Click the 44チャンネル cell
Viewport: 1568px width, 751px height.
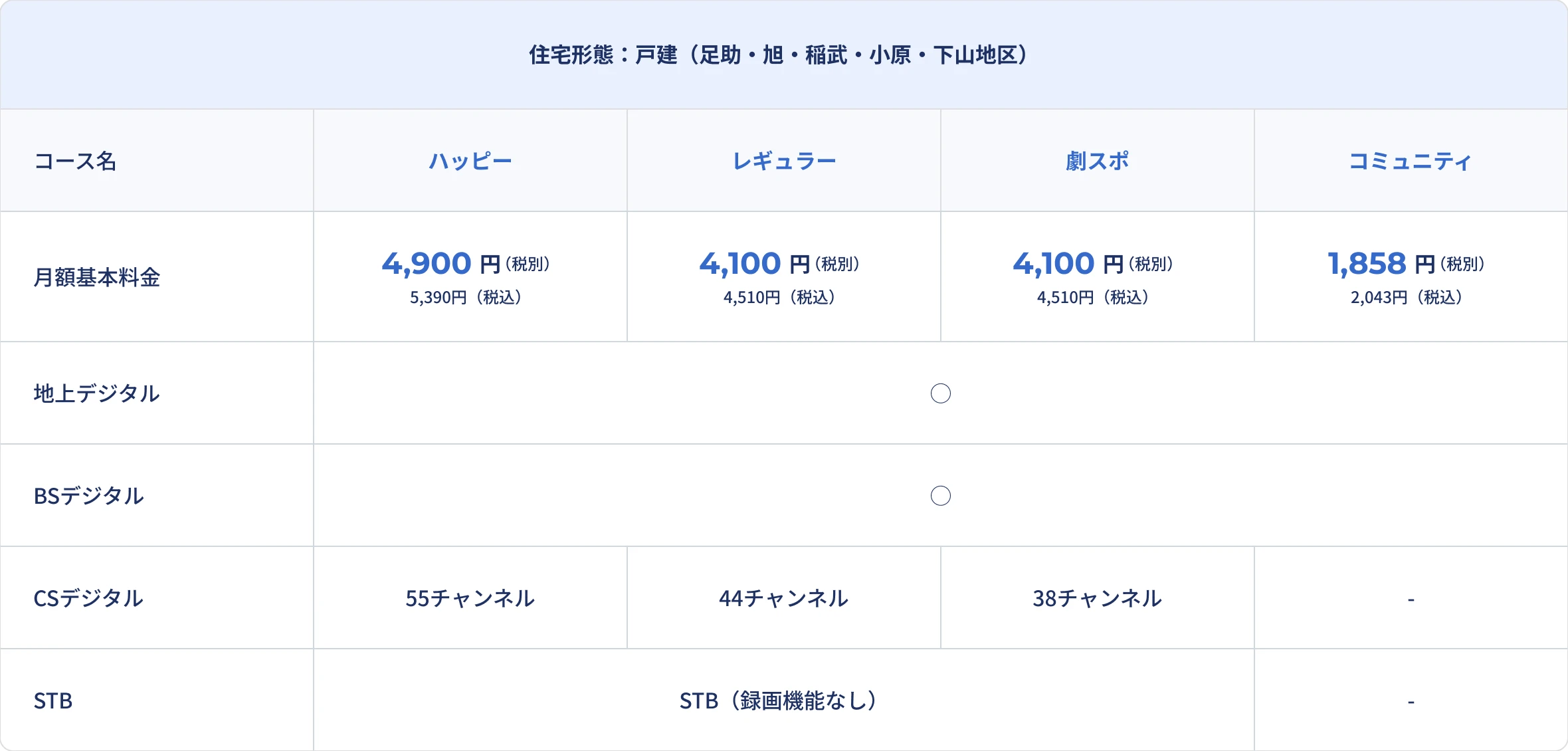(x=784, y=598)
